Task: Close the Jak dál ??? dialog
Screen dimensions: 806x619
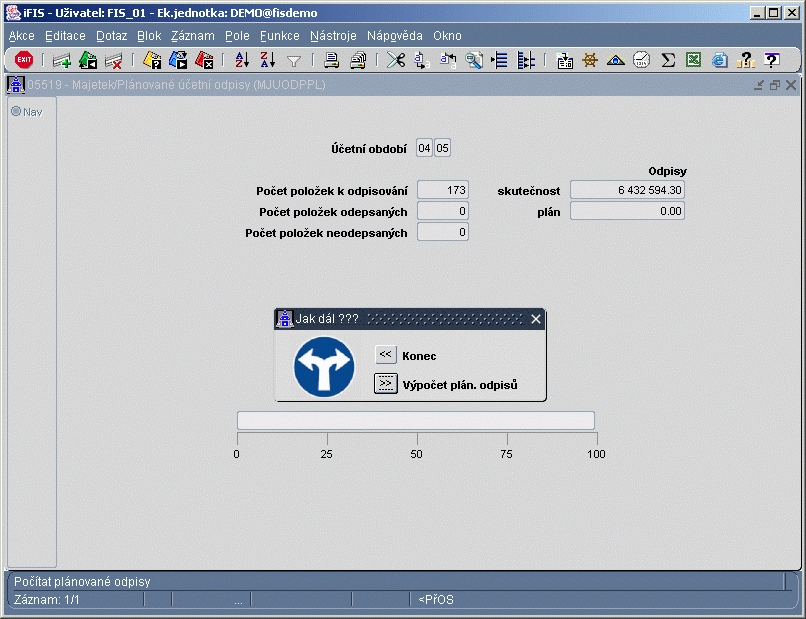Action: click(536, 319)
